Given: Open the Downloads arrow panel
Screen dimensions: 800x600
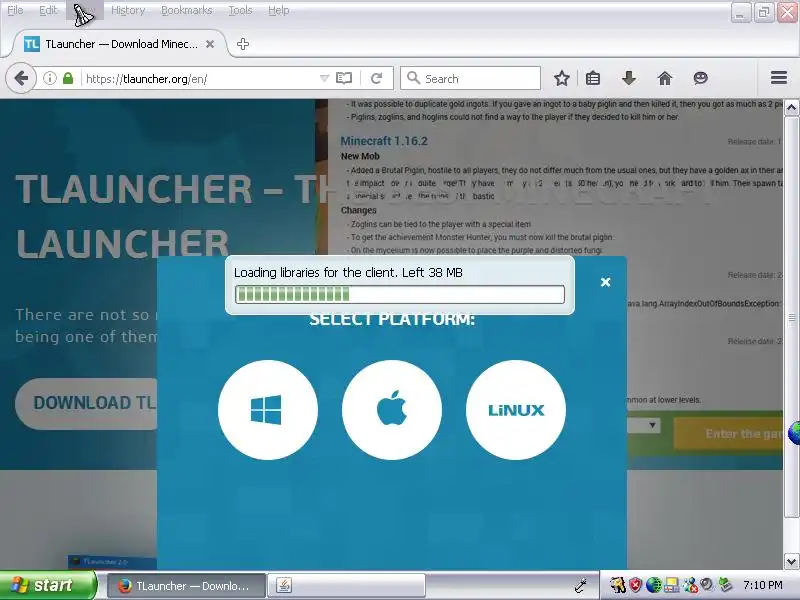Looking at the screenshot, I should (x=629, y=78).
